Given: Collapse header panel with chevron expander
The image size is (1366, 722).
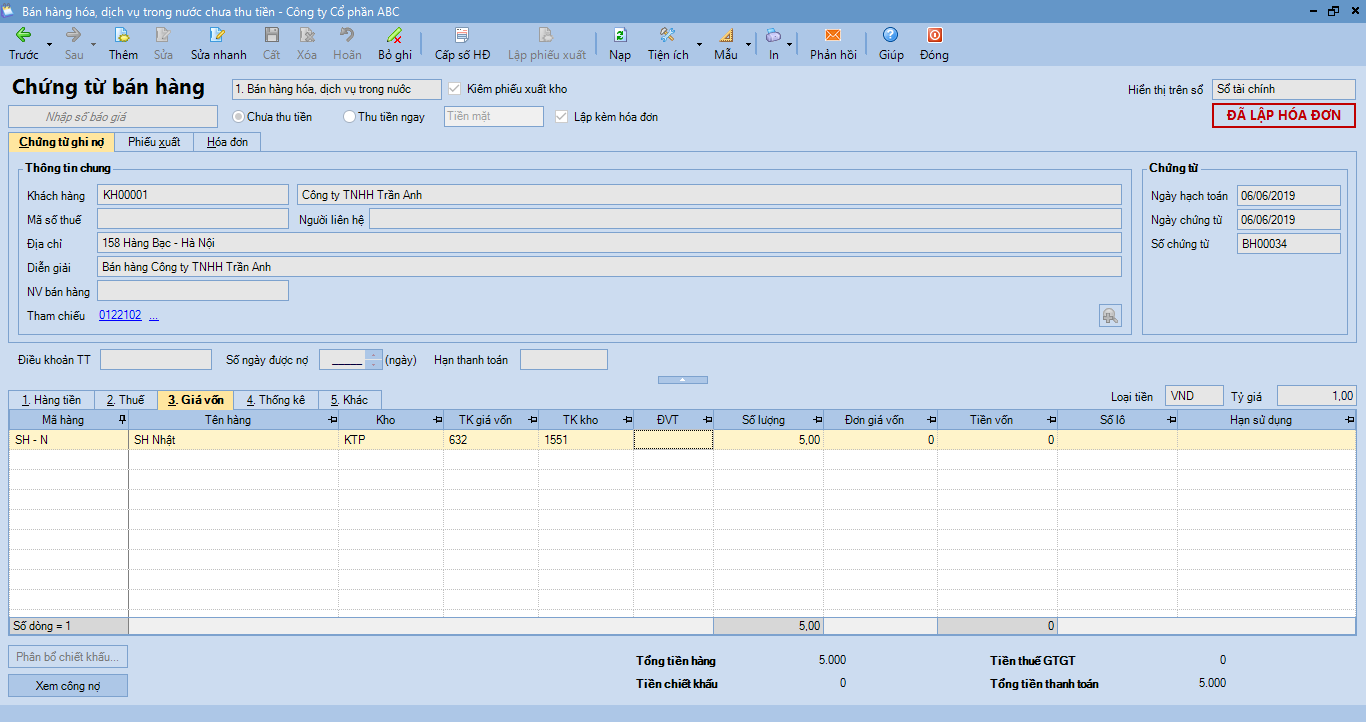Looking at the screenshot, I should pyautogui.click(x=683, y=380).
